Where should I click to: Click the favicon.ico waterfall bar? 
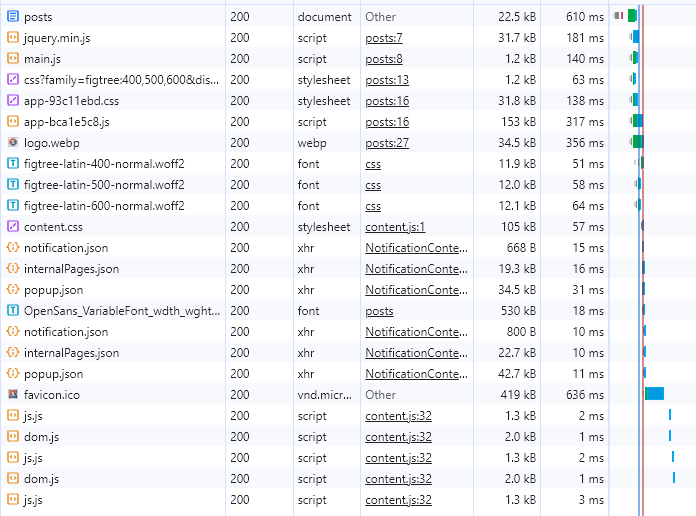[654, 393]
